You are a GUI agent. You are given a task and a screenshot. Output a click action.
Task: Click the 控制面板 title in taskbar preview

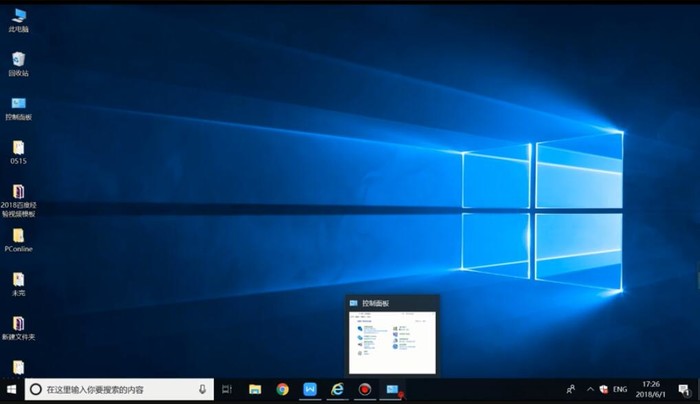pyautogui.click(x=375, y=304)
